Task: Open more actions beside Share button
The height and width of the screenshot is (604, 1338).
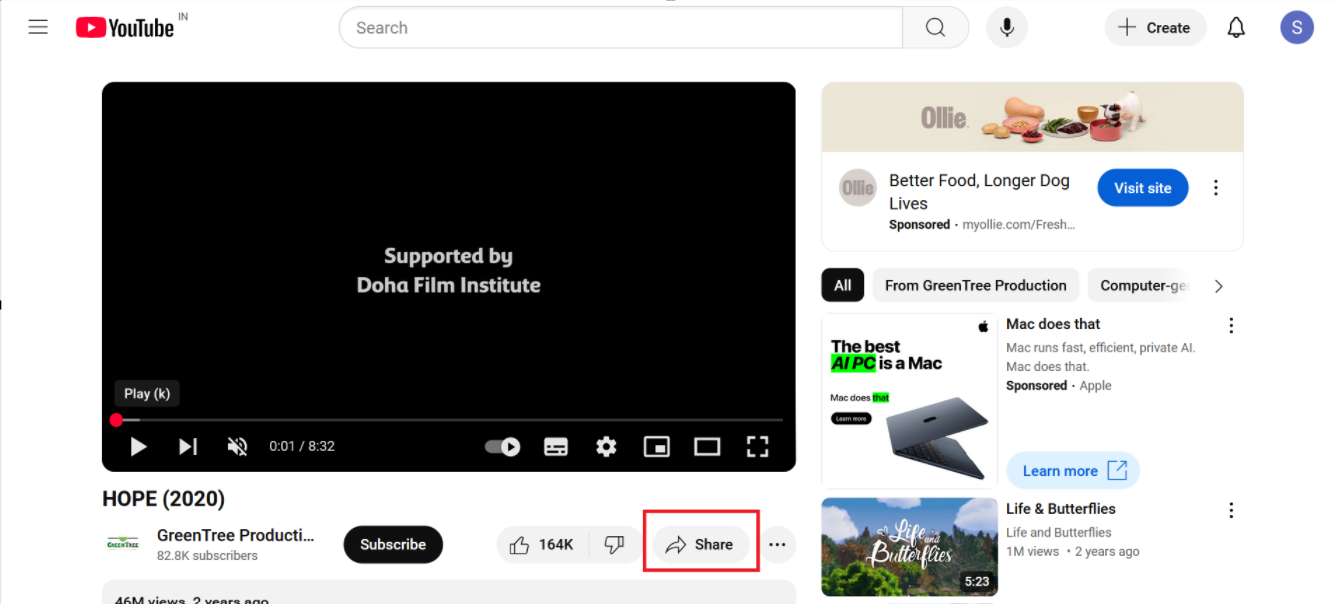Action: (x=777, y=545)
